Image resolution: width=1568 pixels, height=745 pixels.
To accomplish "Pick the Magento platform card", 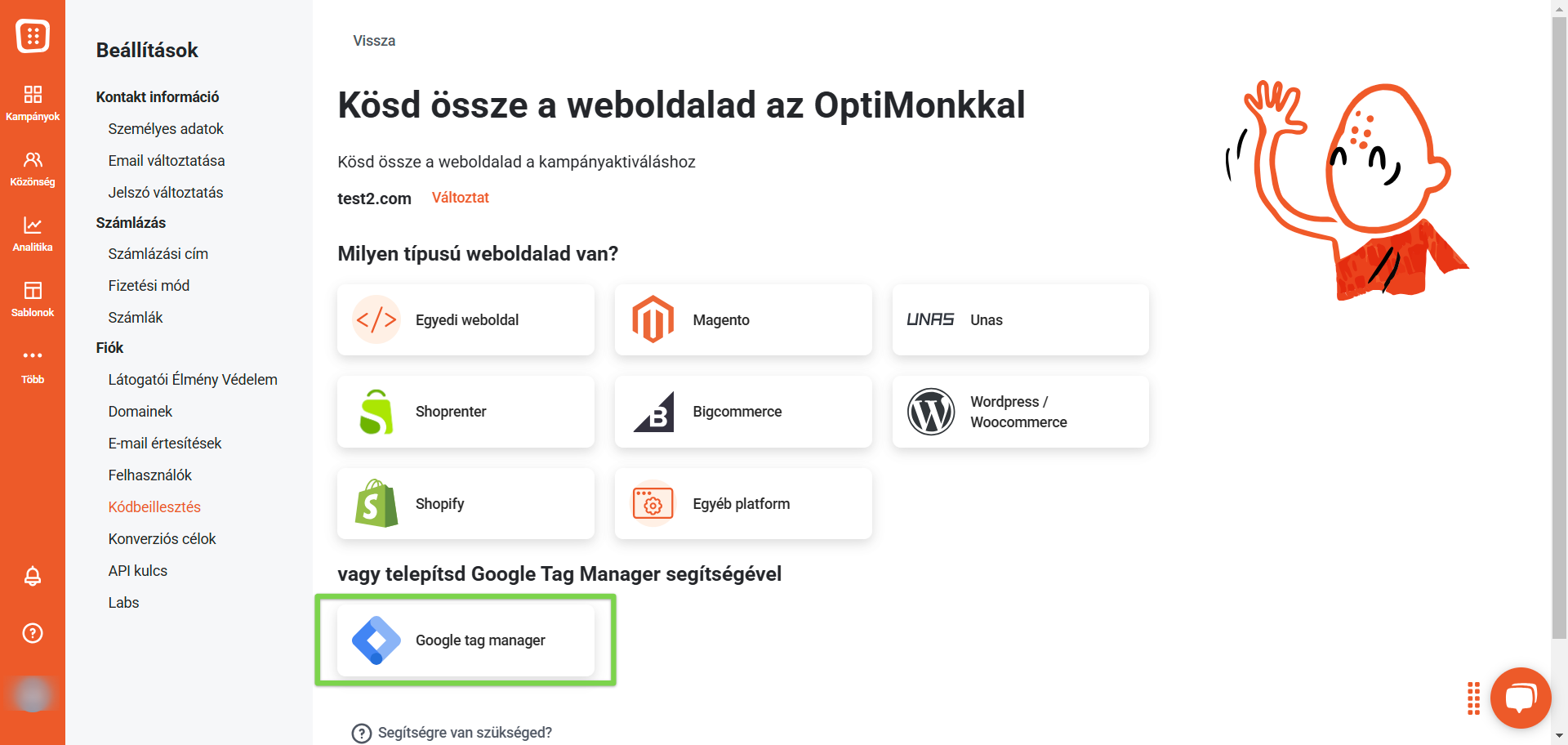I will pyautogui.click(x=743, y=320).
